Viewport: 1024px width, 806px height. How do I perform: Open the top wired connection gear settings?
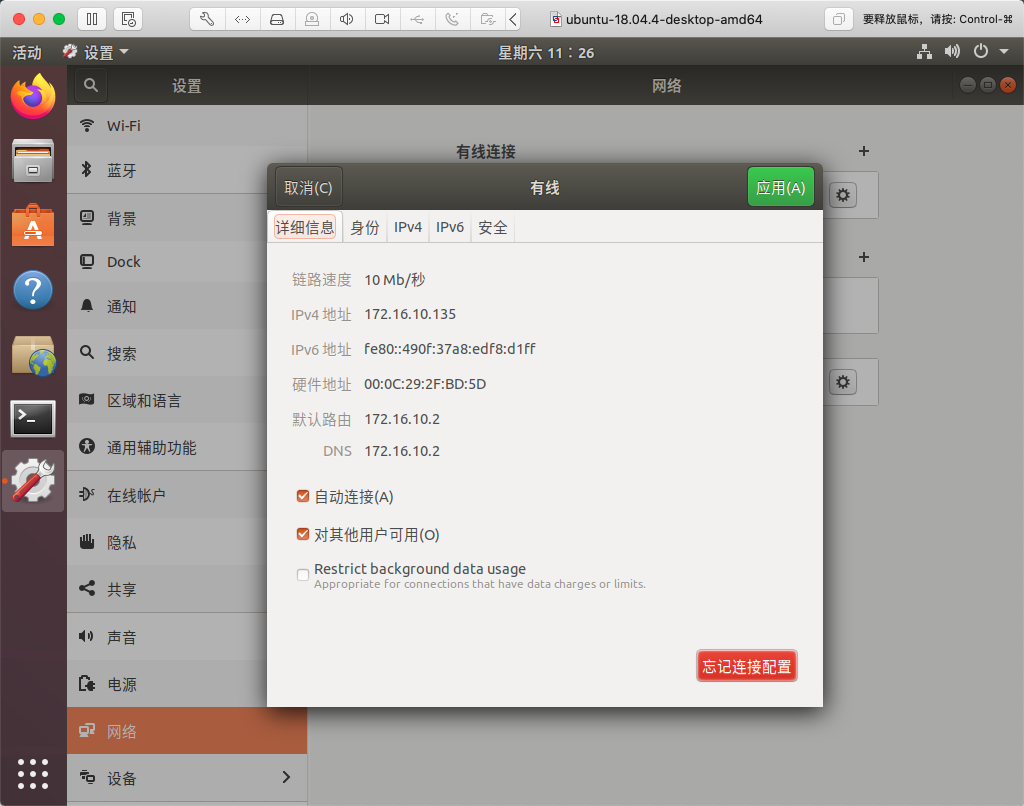pyautogui.click(x=842, y=195)
